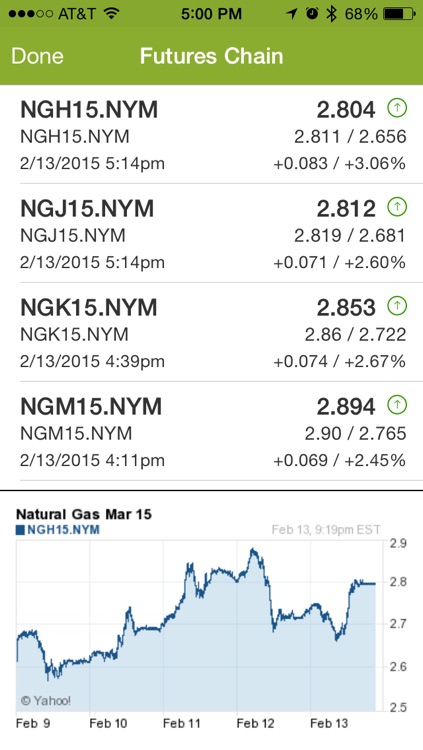Open the NGH15.NYM contract row
Viewport: 423px width, 750px height.
[212, 135]
